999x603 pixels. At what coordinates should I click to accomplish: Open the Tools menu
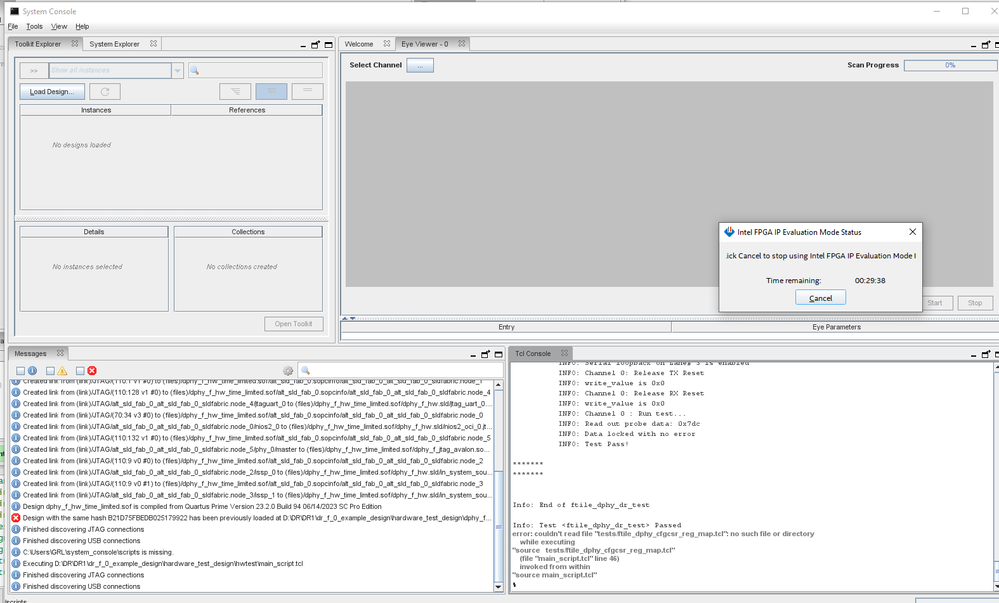click(x=34, y=26)
